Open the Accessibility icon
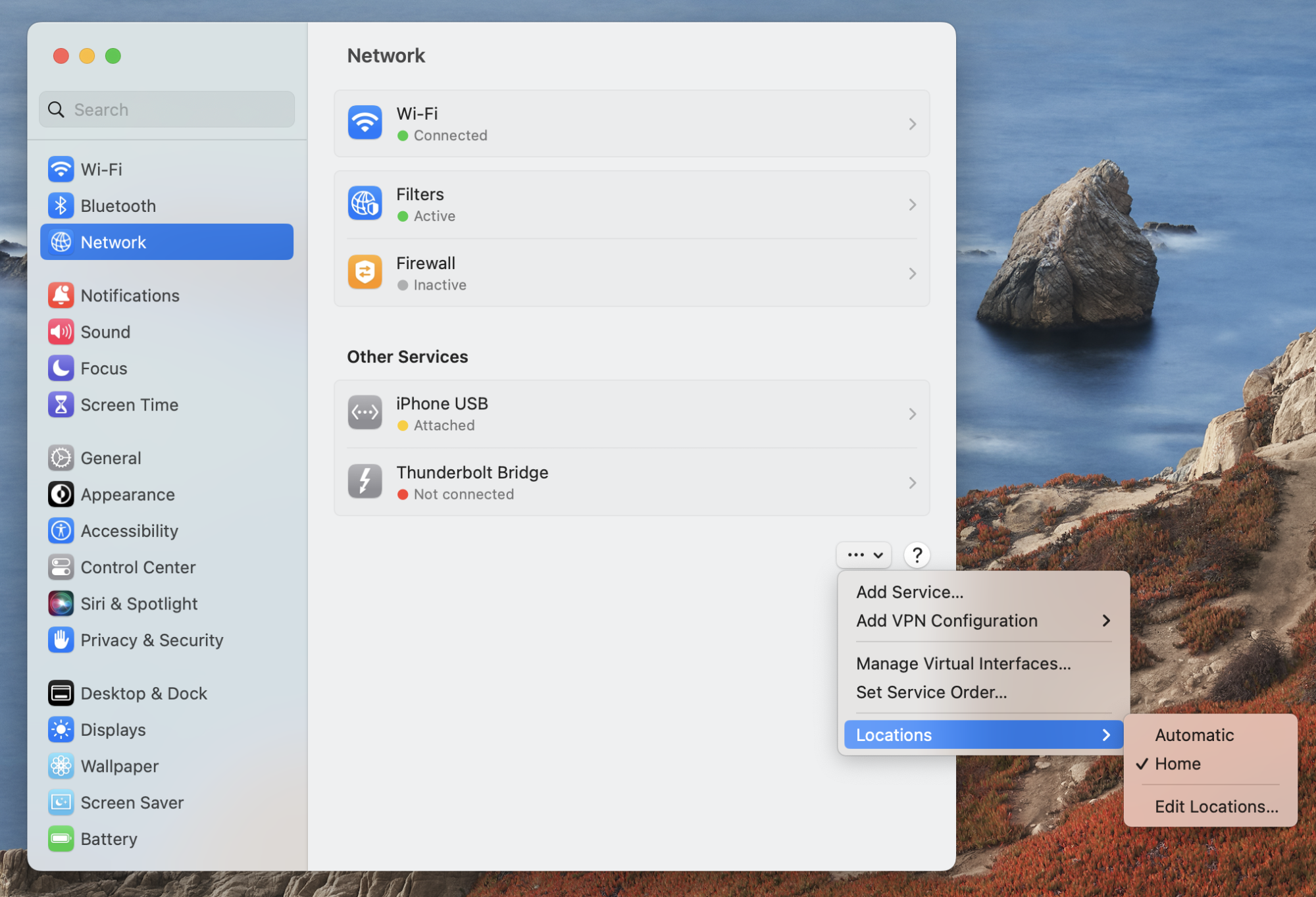Screen dimensions: 1316x897 (x=61, y=531)
